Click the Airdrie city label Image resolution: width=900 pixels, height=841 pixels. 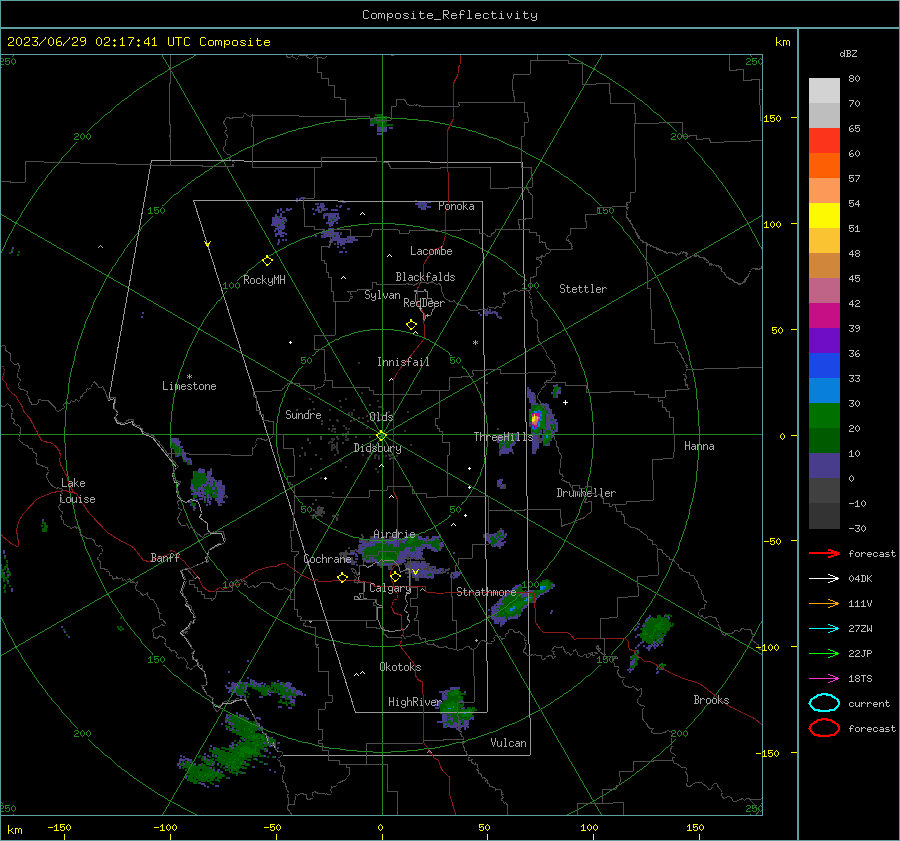[394, 534]
